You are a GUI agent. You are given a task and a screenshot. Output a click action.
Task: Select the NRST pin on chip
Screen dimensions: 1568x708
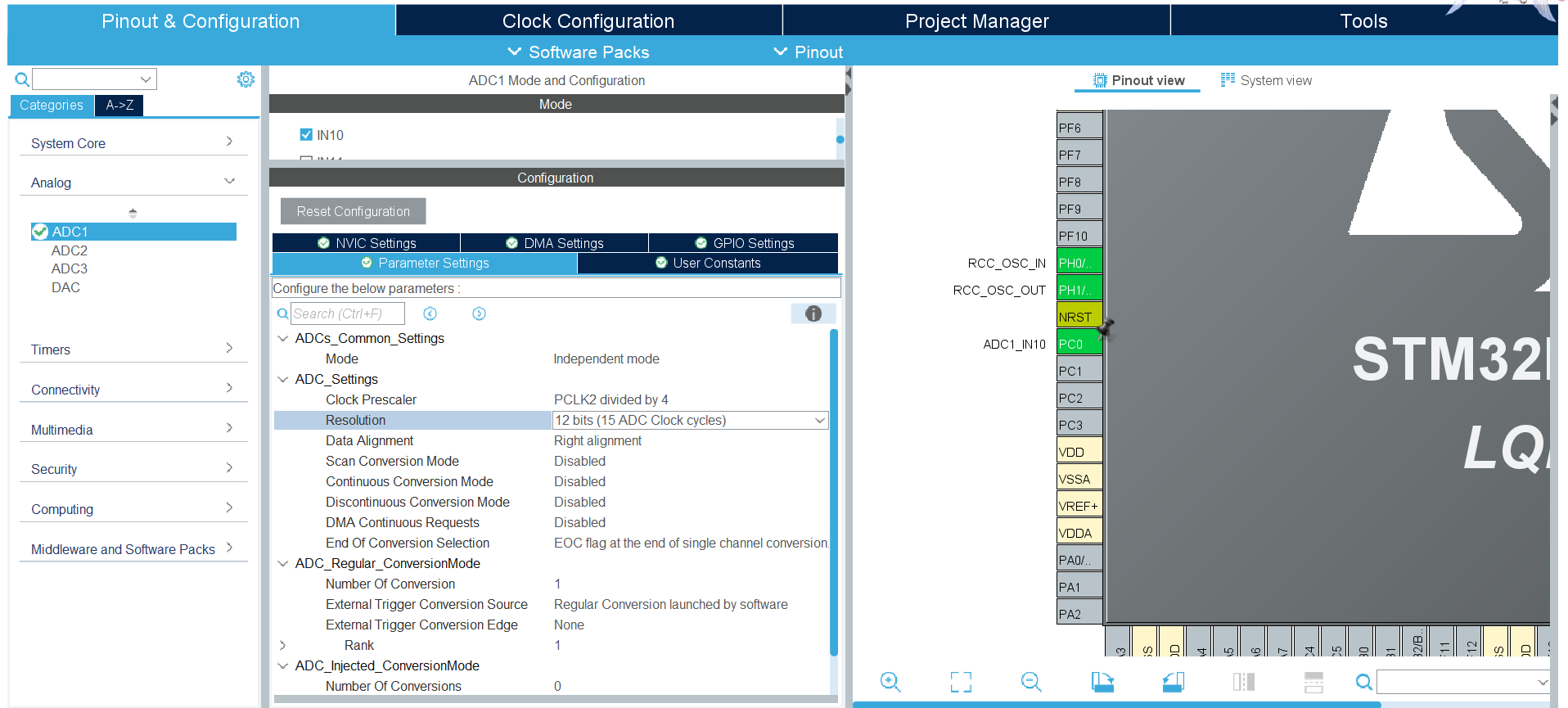tap(1079, 317)
